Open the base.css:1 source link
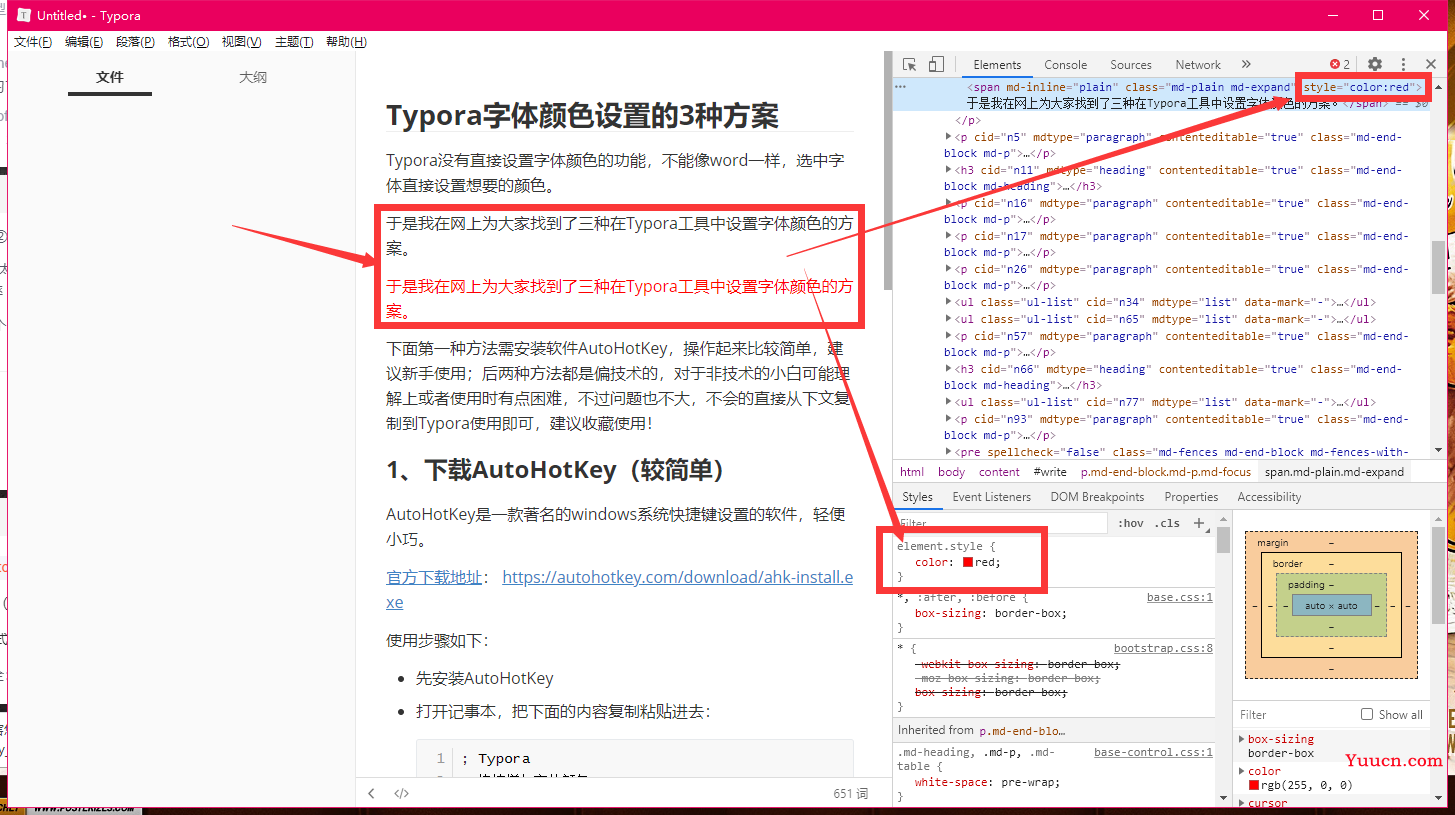 click(1180, 597)
